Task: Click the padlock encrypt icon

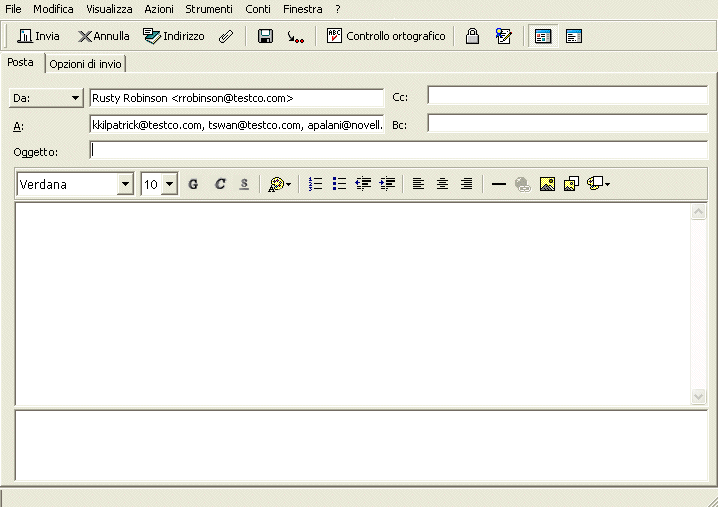Action: tap(472, 36)
